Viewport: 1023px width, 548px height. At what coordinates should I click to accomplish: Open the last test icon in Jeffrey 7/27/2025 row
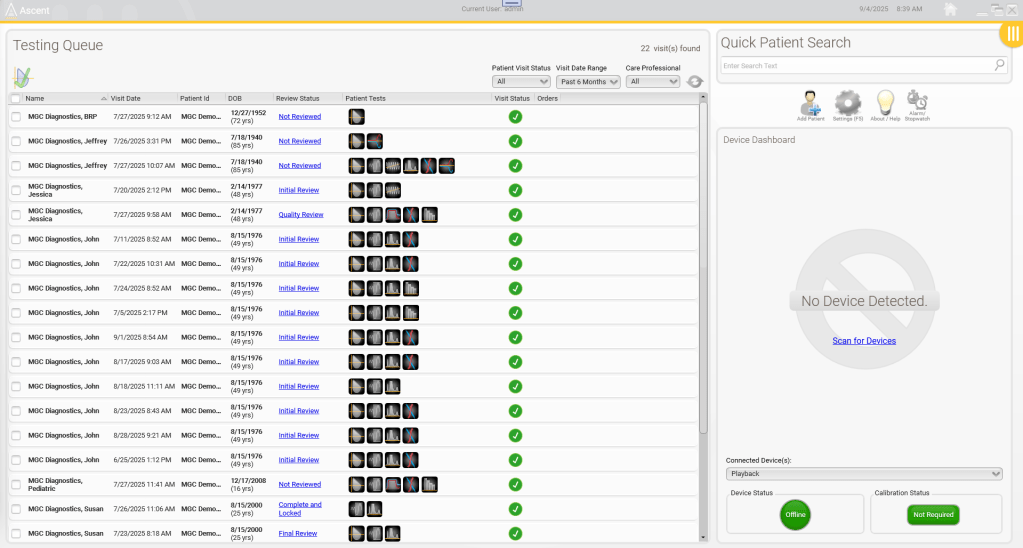[446, 166]
